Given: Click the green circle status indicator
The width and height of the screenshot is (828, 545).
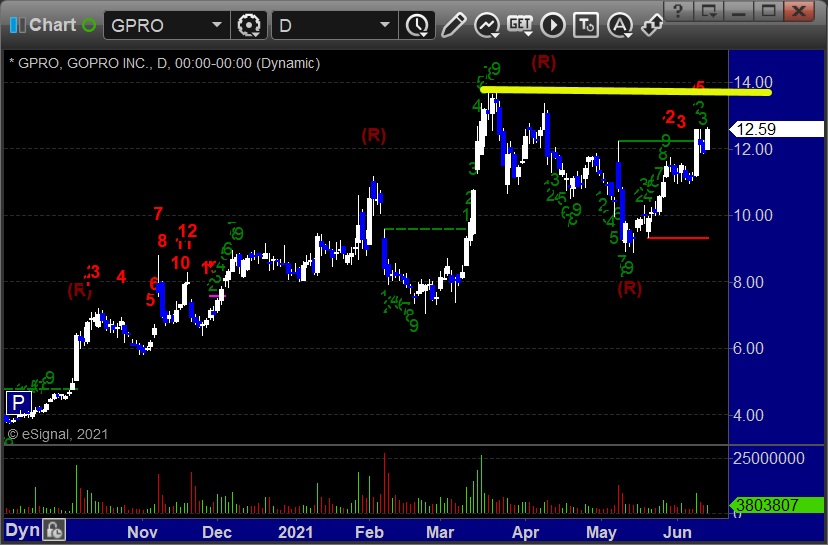Looking at the screenshot, I should (x=89, y=25).
